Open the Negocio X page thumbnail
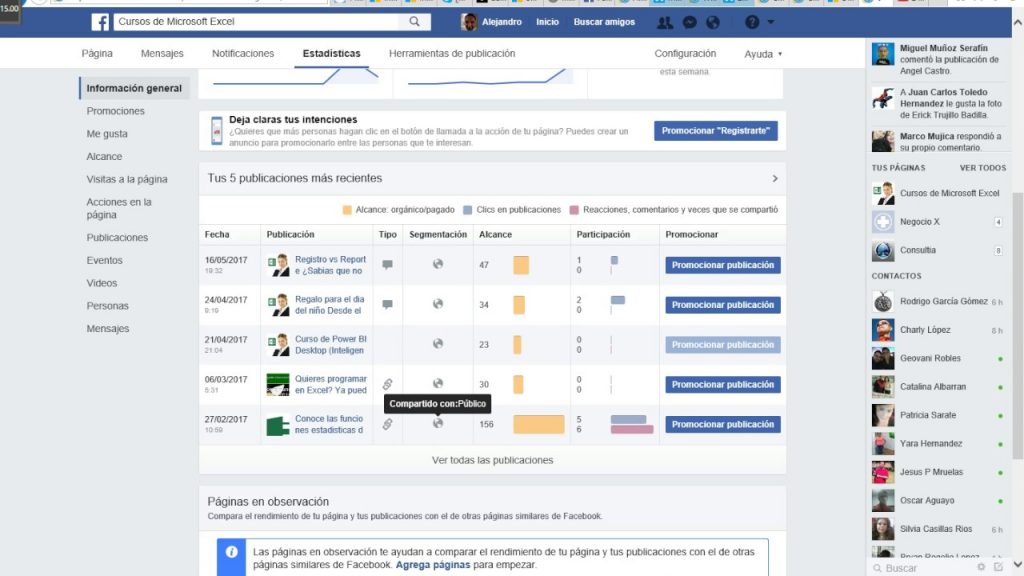The height and width of the screenshot is (576, 1024). (883, 222)
